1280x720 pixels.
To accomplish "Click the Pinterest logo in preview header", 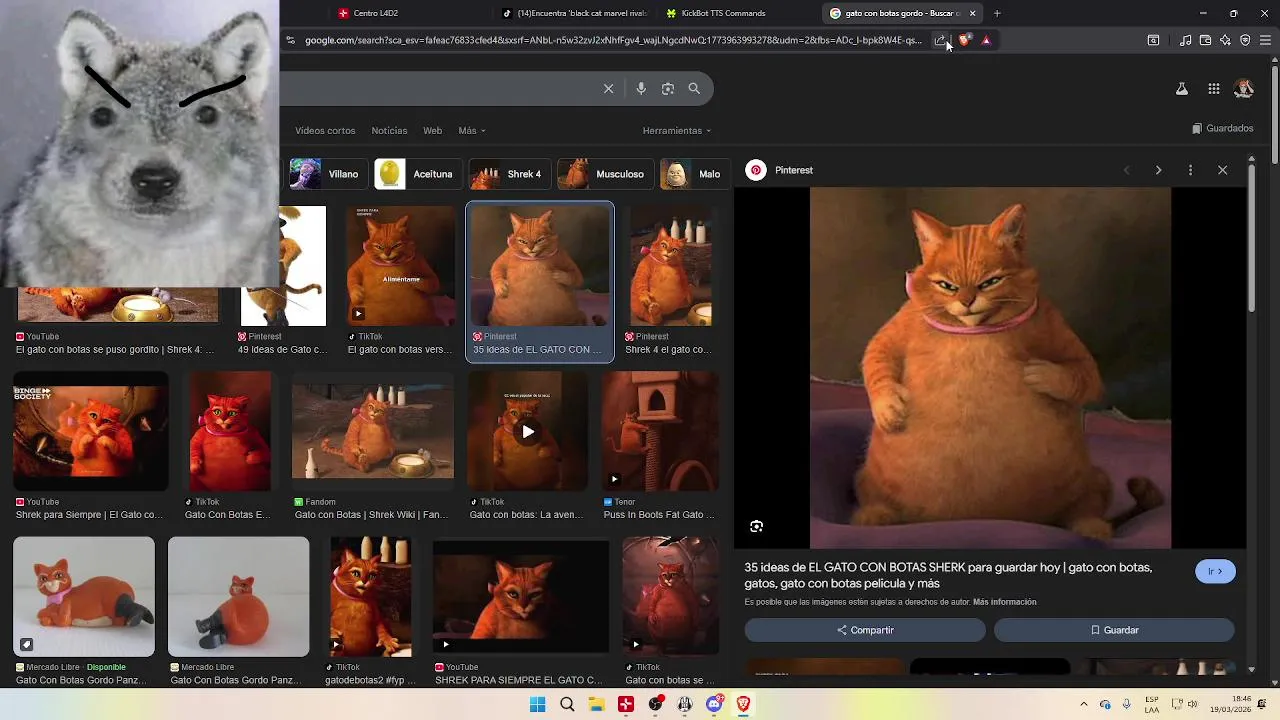I will 756,170.
